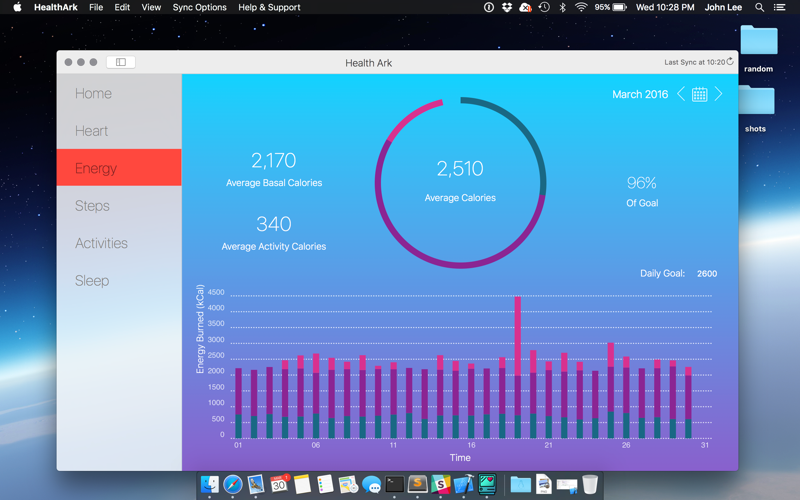The height and width of the screenshot is (500, 800).
Task: Open the calendar date picker icon
Action: (x=699, y=94)
